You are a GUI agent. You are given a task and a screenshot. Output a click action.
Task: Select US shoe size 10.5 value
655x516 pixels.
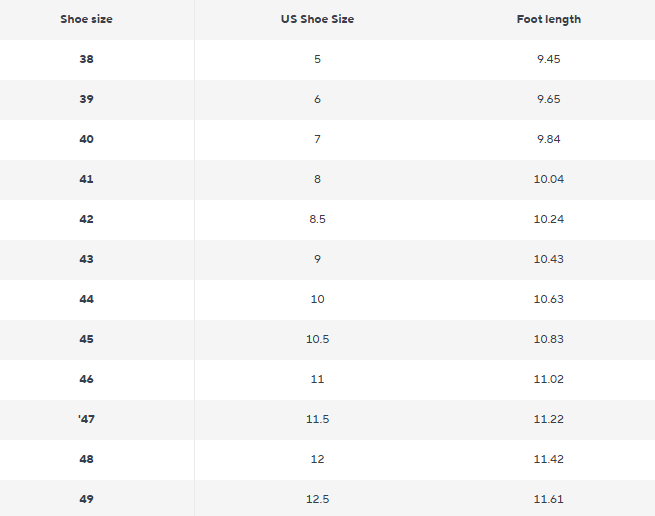(x=317, y=339)
